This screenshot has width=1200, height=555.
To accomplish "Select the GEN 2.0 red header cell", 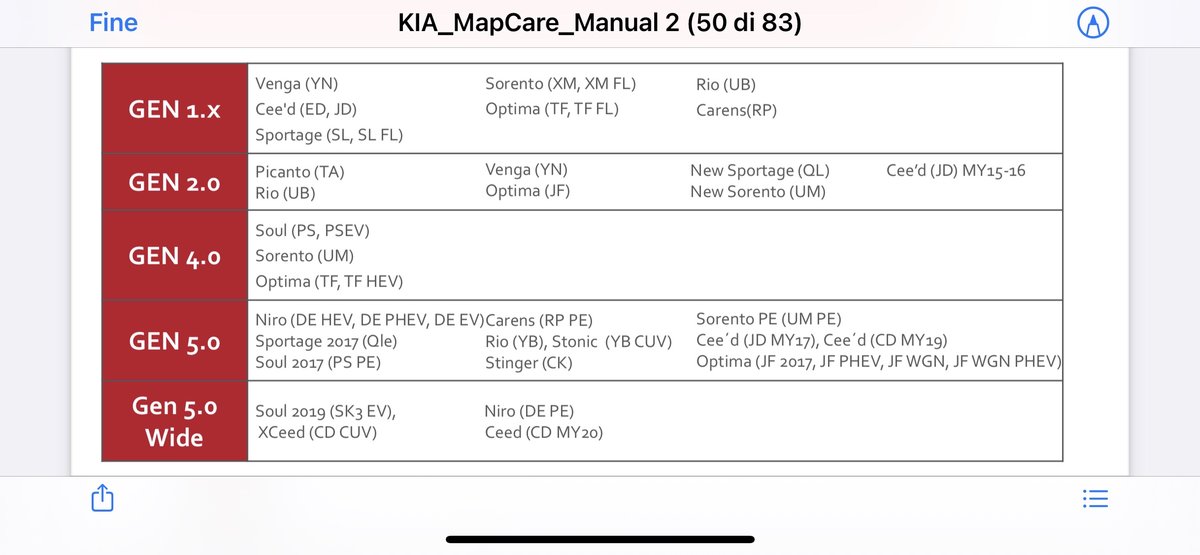I will [175, 182].
